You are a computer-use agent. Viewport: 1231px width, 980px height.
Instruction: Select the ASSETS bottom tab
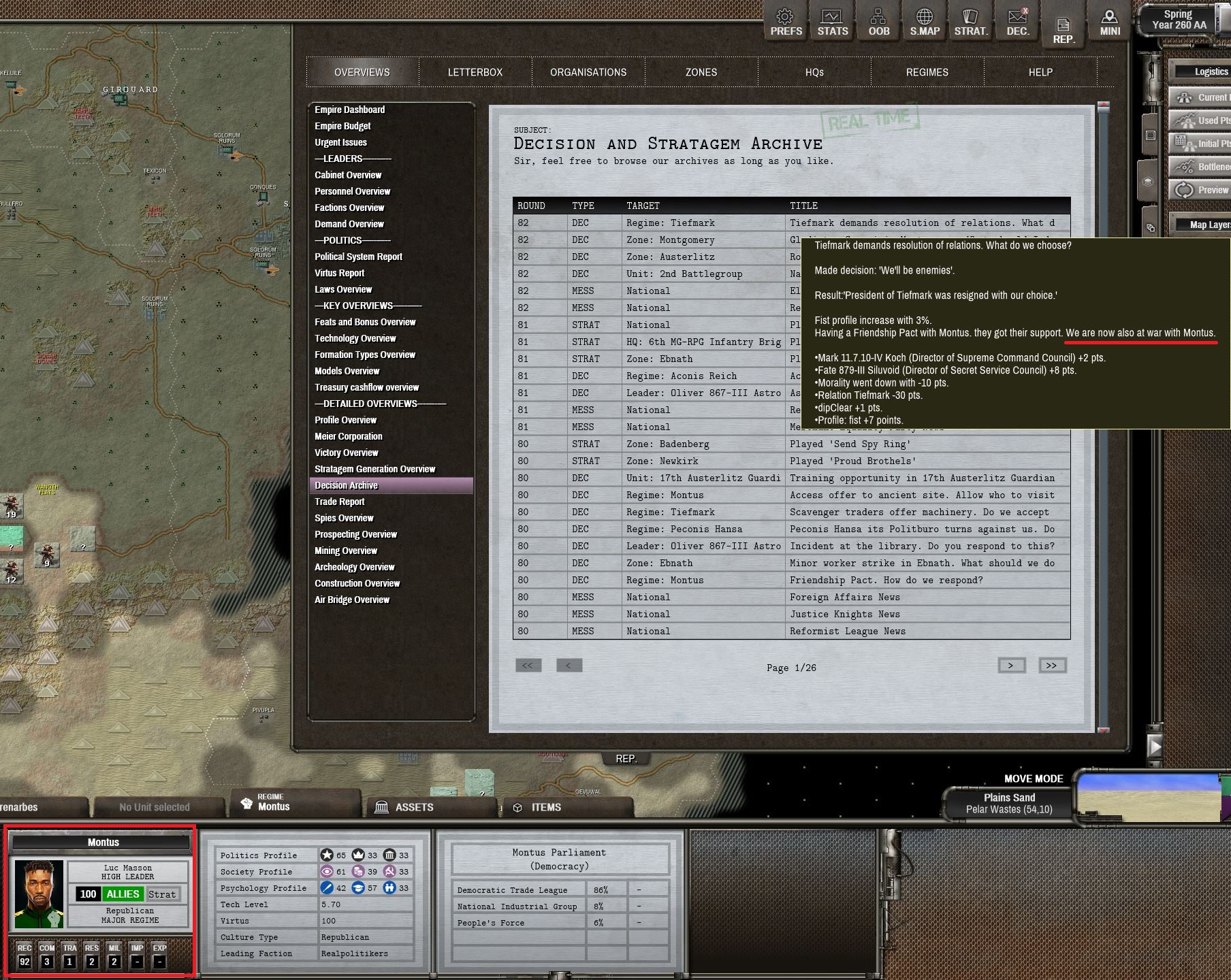(x=432, y=807)
